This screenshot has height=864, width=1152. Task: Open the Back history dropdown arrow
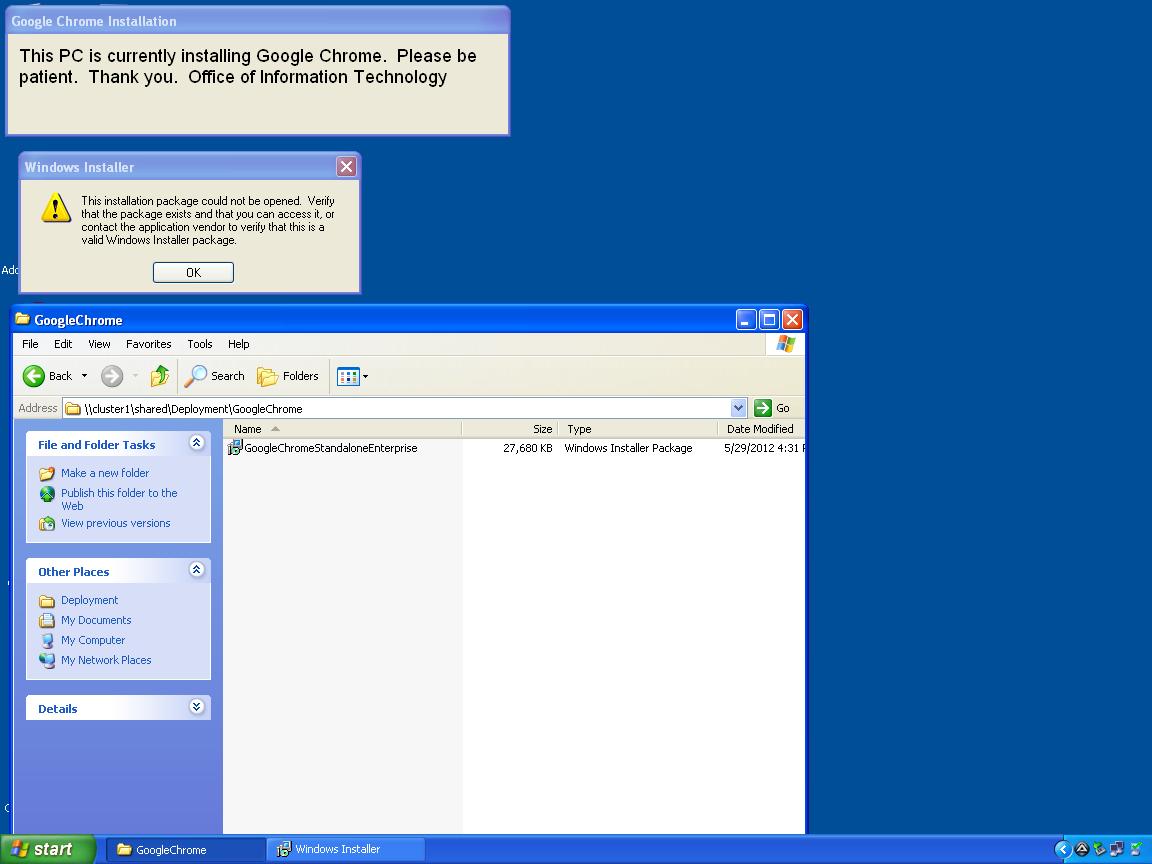pyautogui.click(x=84, y=376)
